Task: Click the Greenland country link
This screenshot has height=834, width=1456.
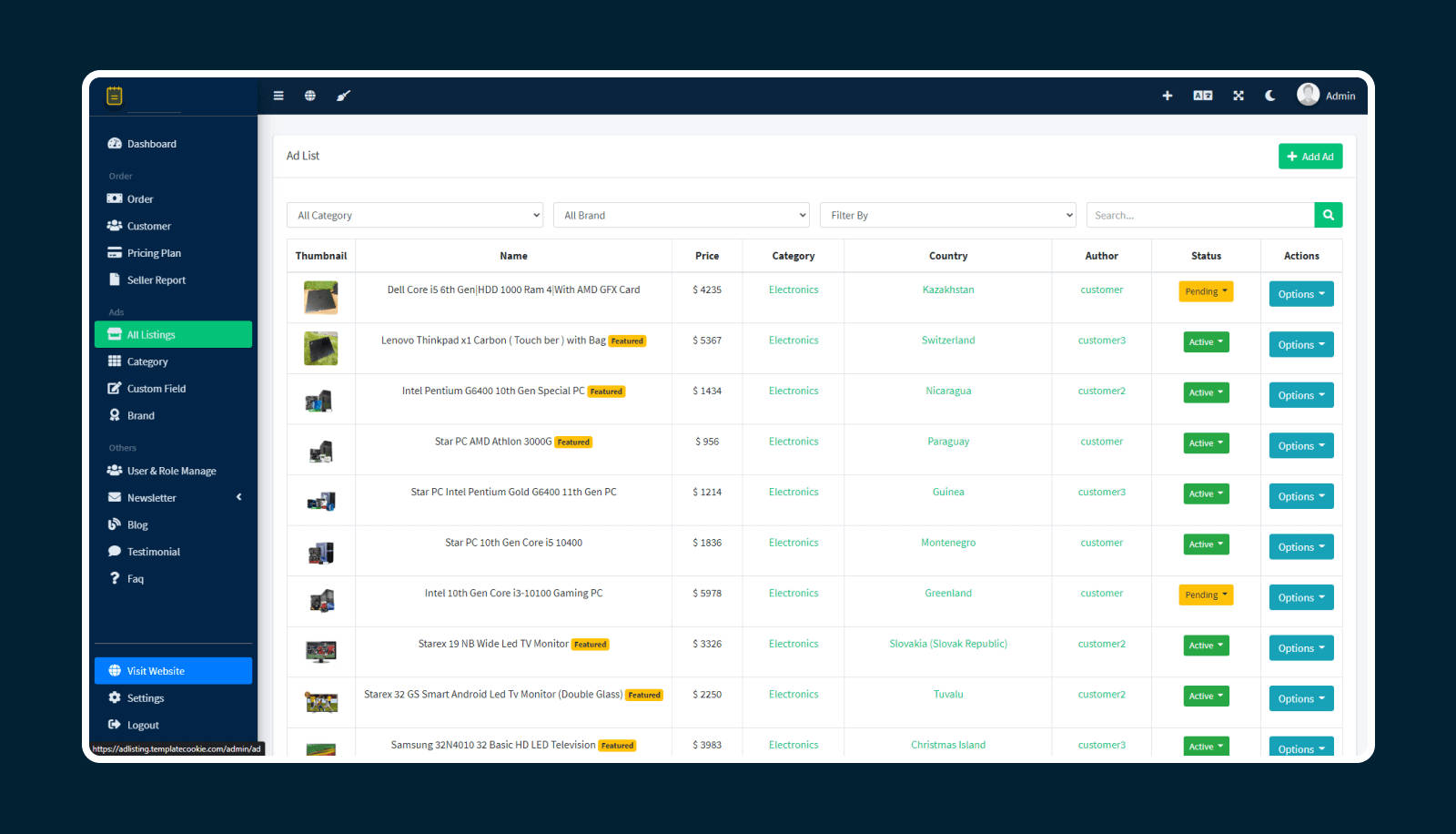Action: [948, 593]
